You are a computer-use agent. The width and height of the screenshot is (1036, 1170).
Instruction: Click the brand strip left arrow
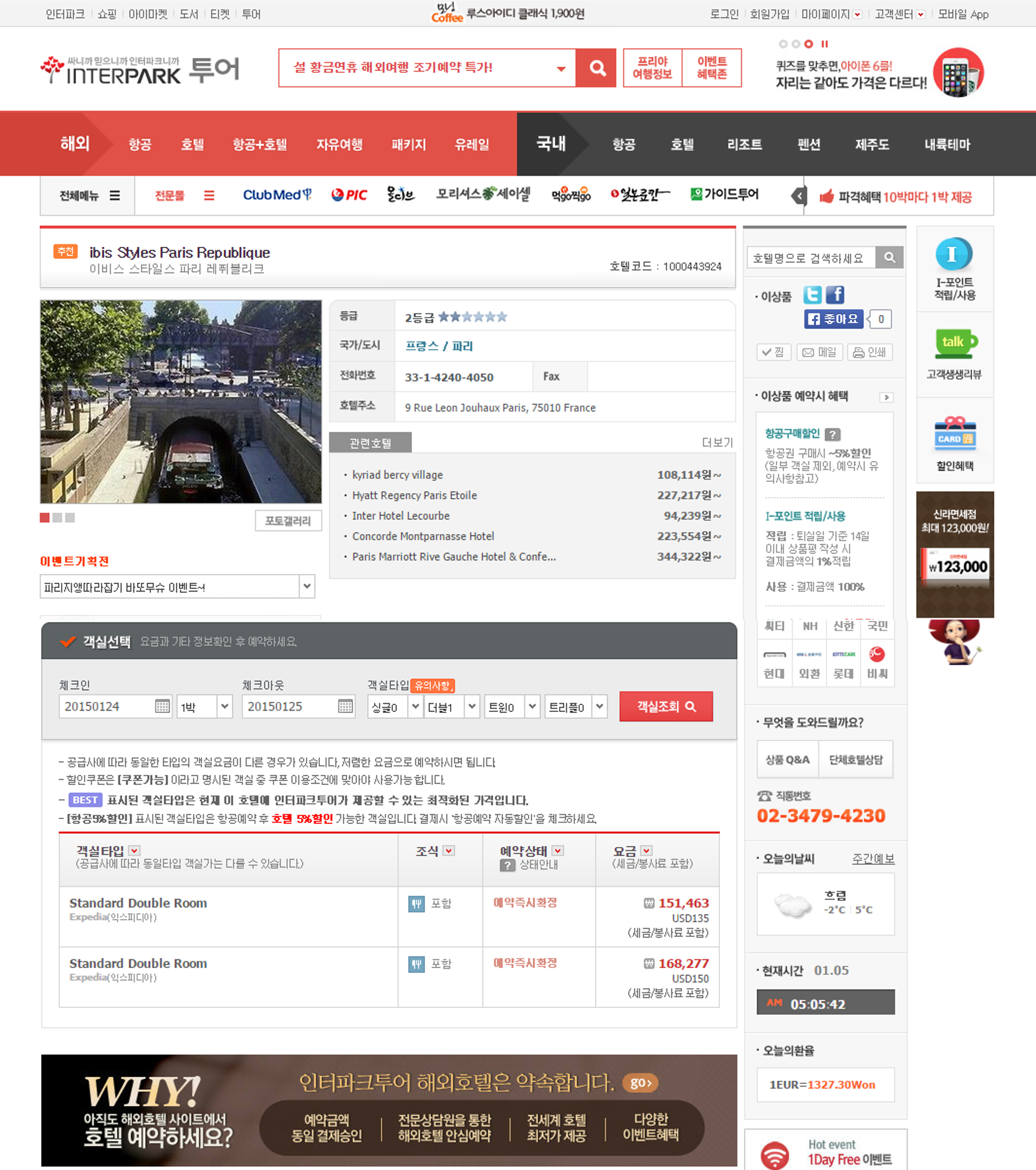[799, 197]
